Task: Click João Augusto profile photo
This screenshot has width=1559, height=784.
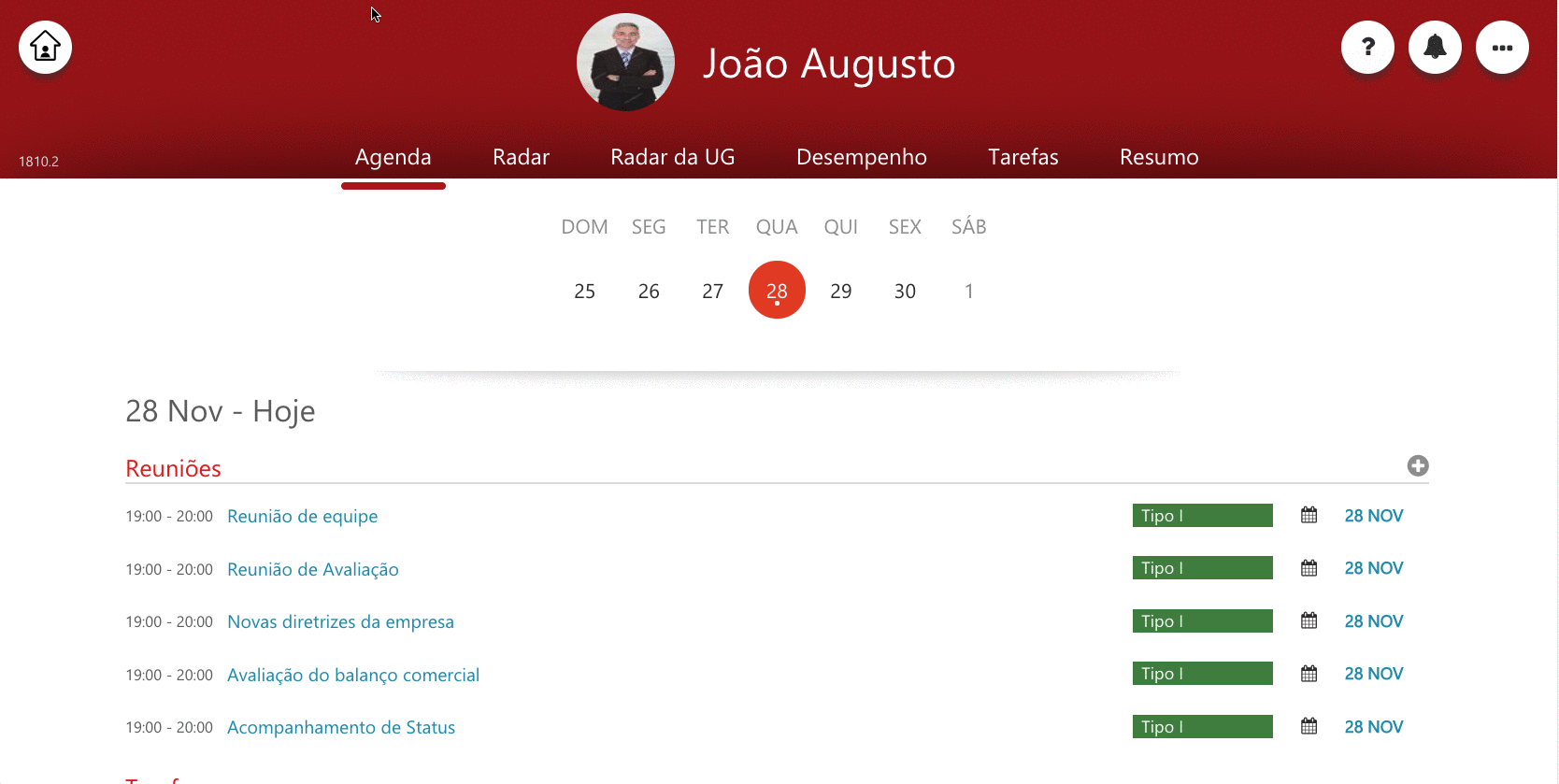Action: tap(625, 62)
